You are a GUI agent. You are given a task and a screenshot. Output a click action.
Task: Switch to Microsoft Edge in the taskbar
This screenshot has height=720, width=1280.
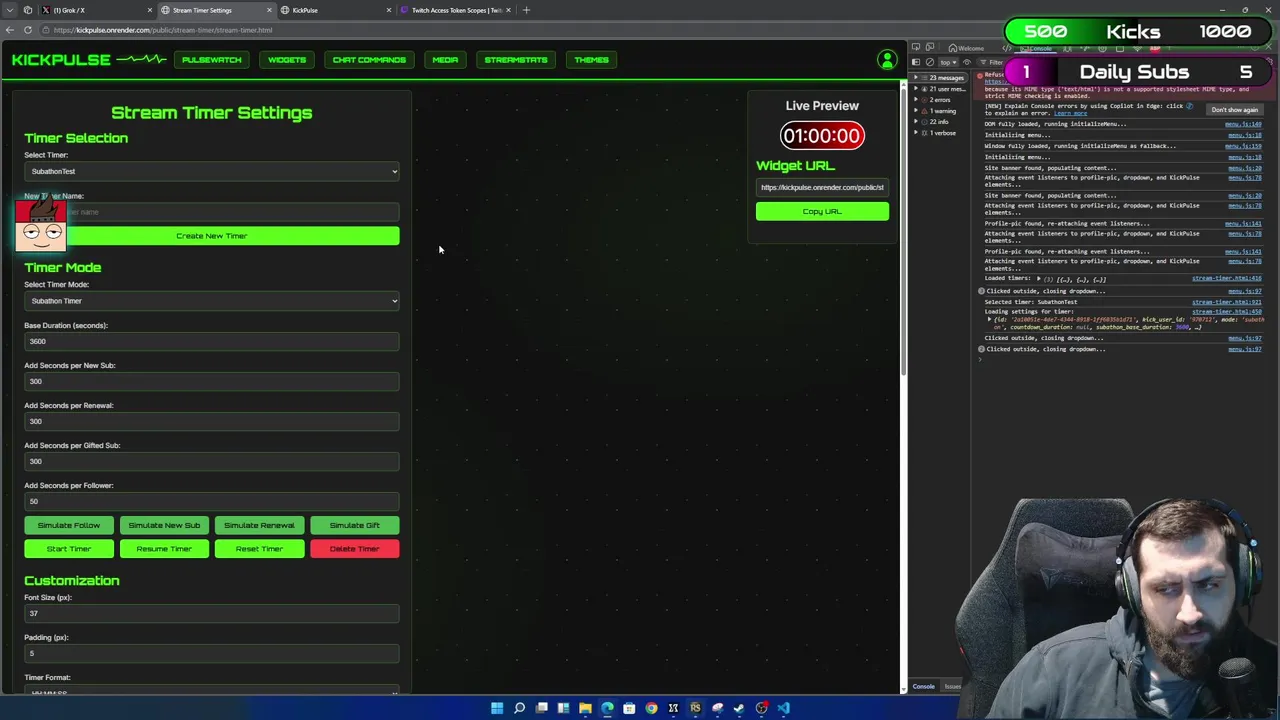[x=607, y=708]
